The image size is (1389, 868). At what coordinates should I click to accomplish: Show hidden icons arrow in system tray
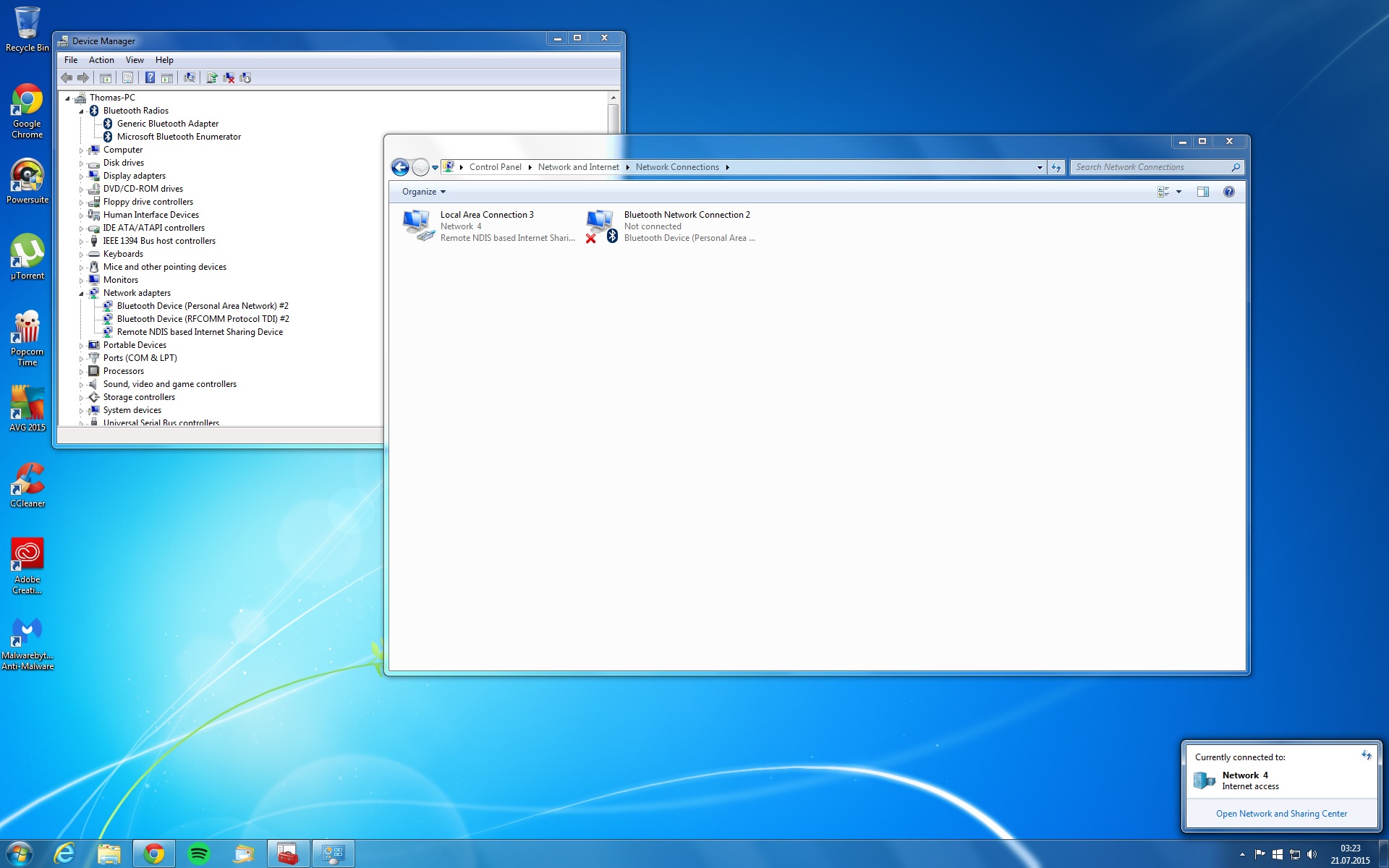point(1242,854)
